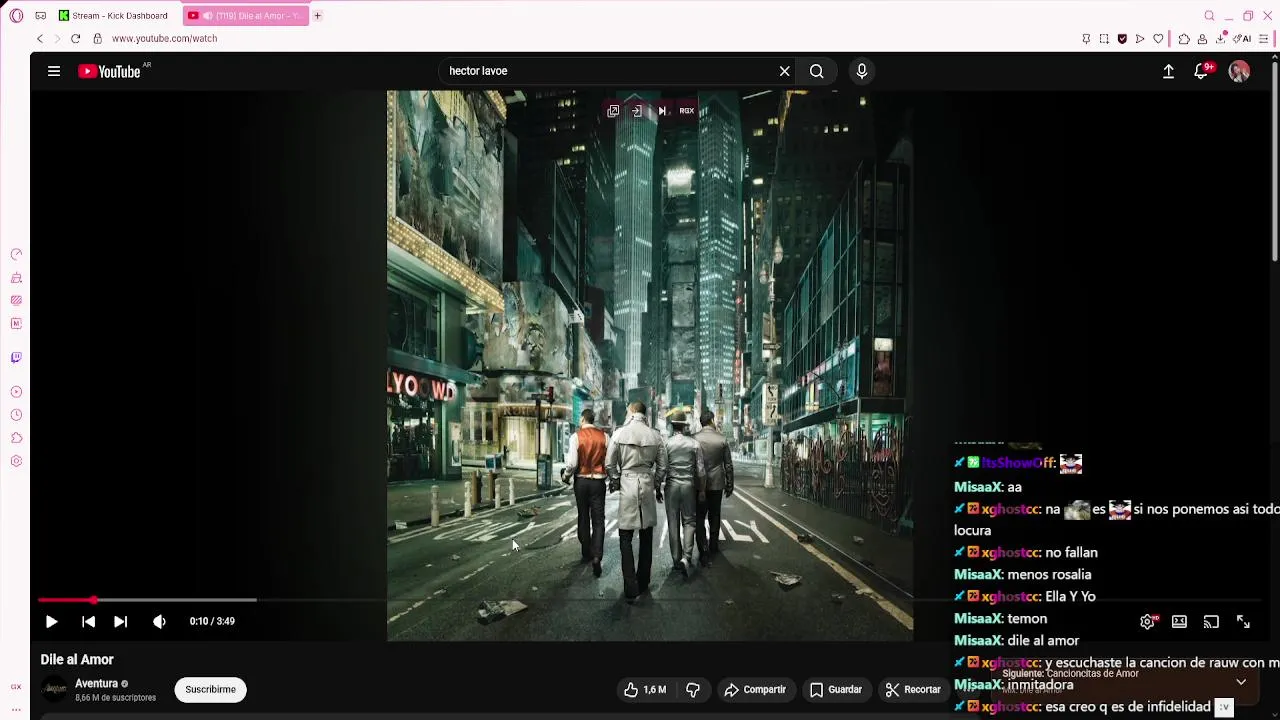The width and height of the screenshot is (1280, 720).
Task: Run the search with the magnifier button
Action: point(817,71)
